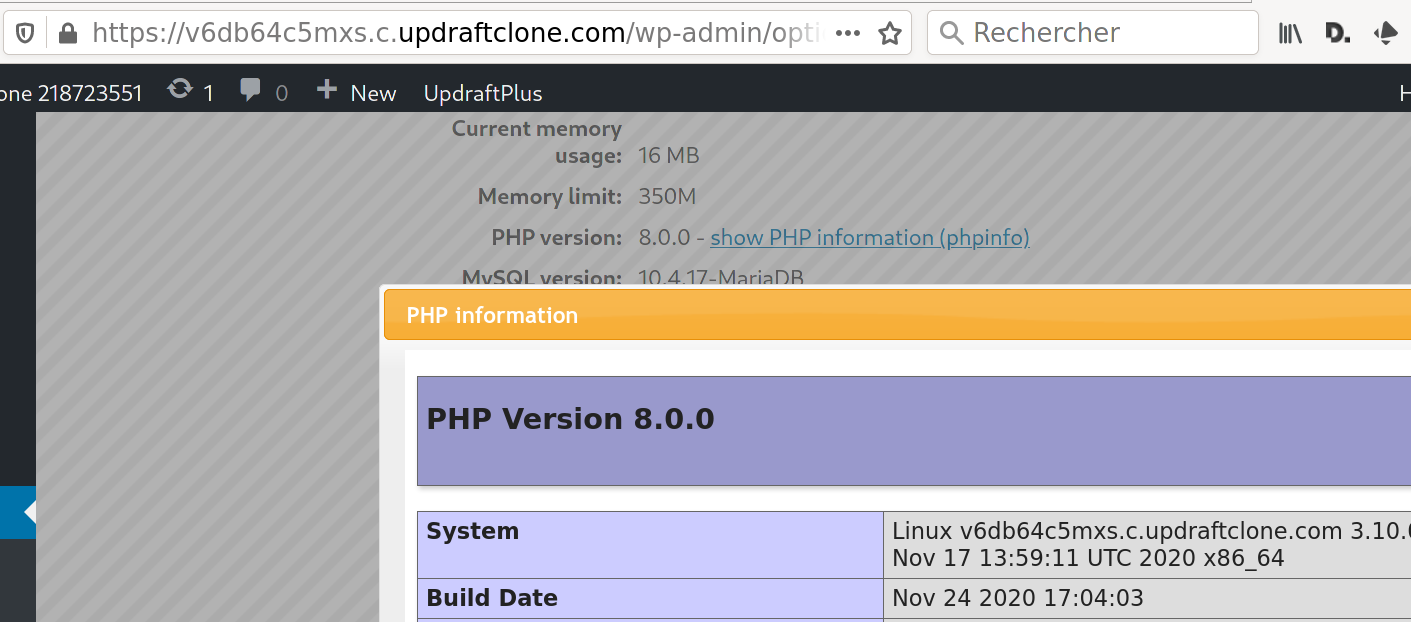Image resolution: width=1411 pixels, height=622 pixels.
Task: Bookmark this page with the star
Action: 889,33
